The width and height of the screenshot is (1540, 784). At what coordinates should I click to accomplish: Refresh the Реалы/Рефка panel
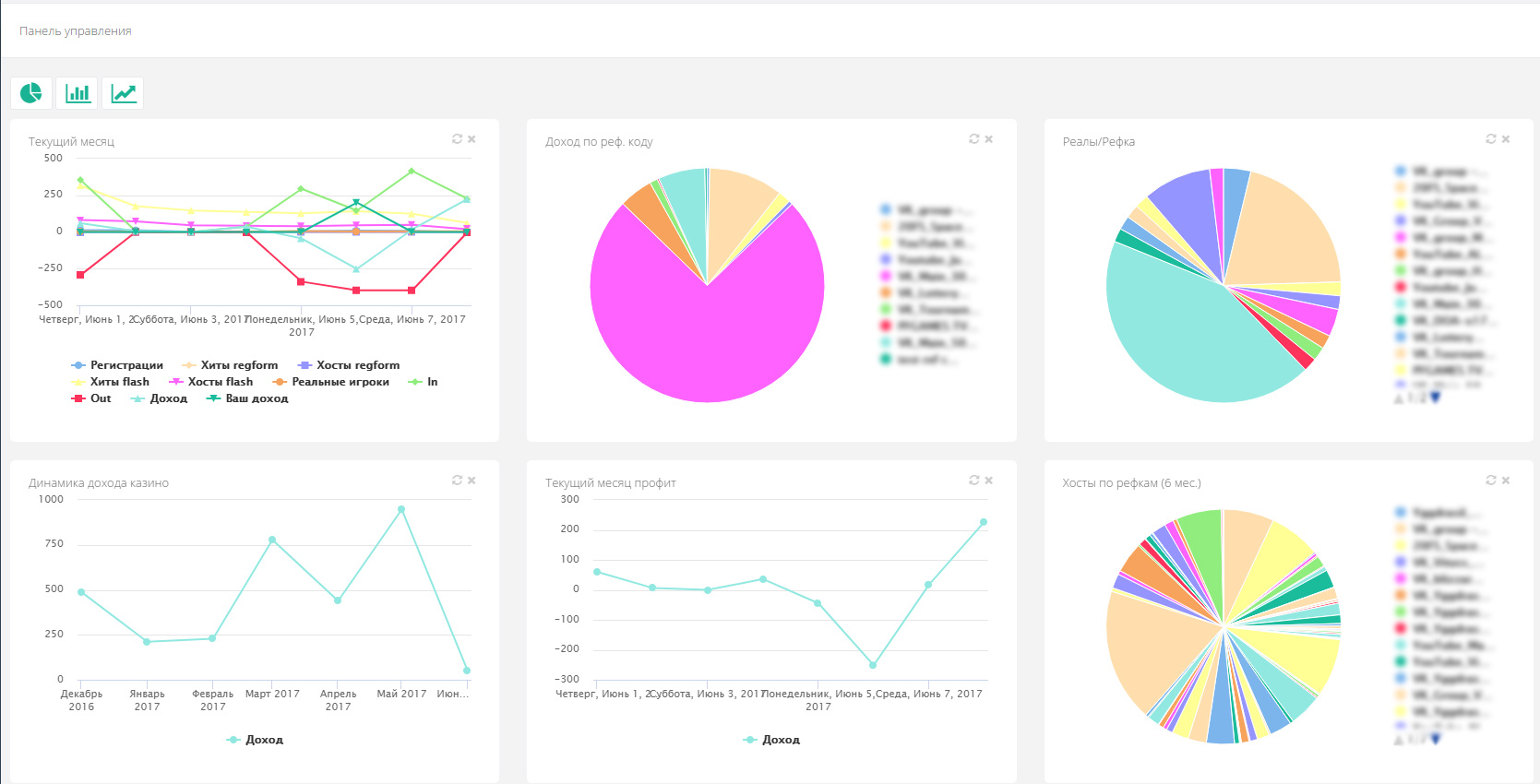point(1490,139)
